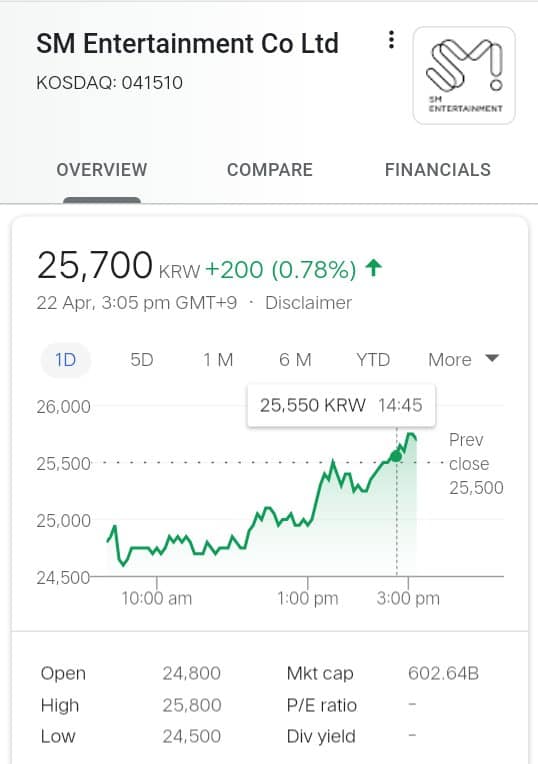This screenshot has width=538, height=764.
Task: Select the 5D chart range
Action: [142, 360]
